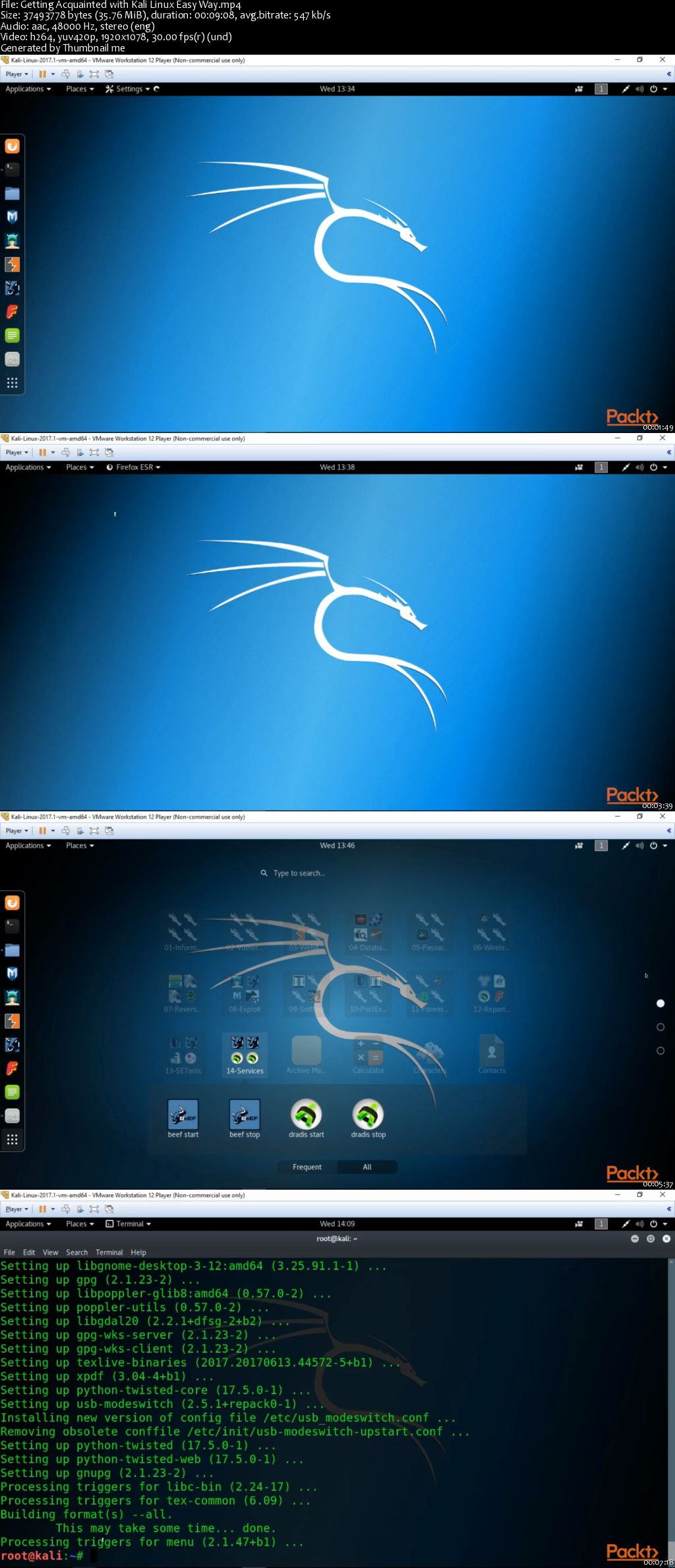Image resolution: width=675 pixels, height=1568 pixels.
Task: Open the terminal window's Help menu
Action: 138,1252
